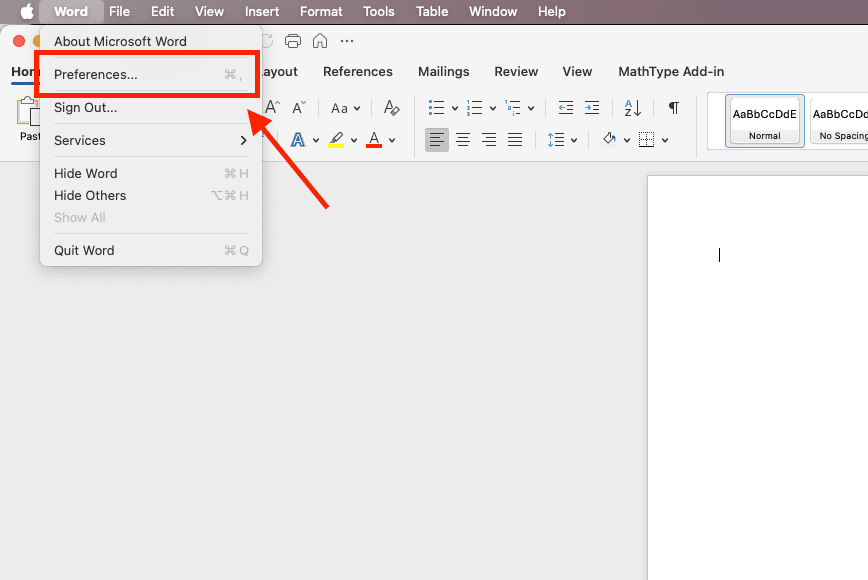The image size is (868, 580).
Task: Apply the No Spacing style
Action: coord(839,121)
